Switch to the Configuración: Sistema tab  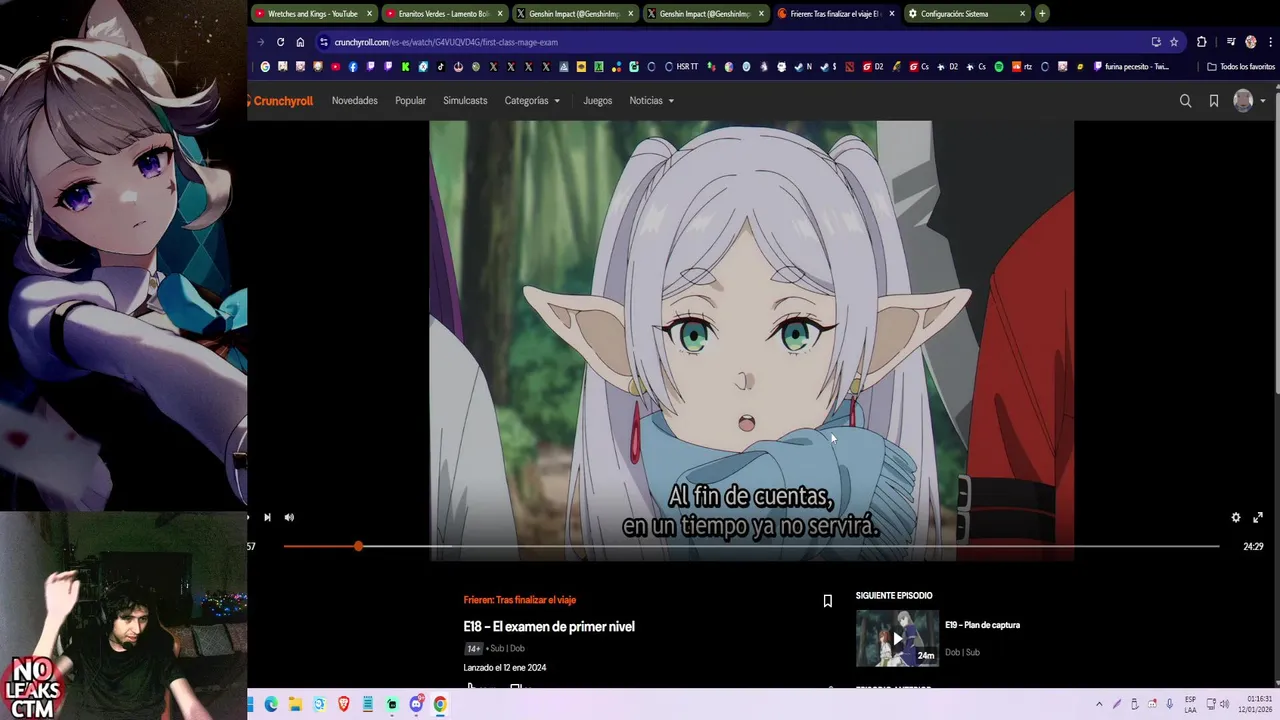[x=966, y=14]
